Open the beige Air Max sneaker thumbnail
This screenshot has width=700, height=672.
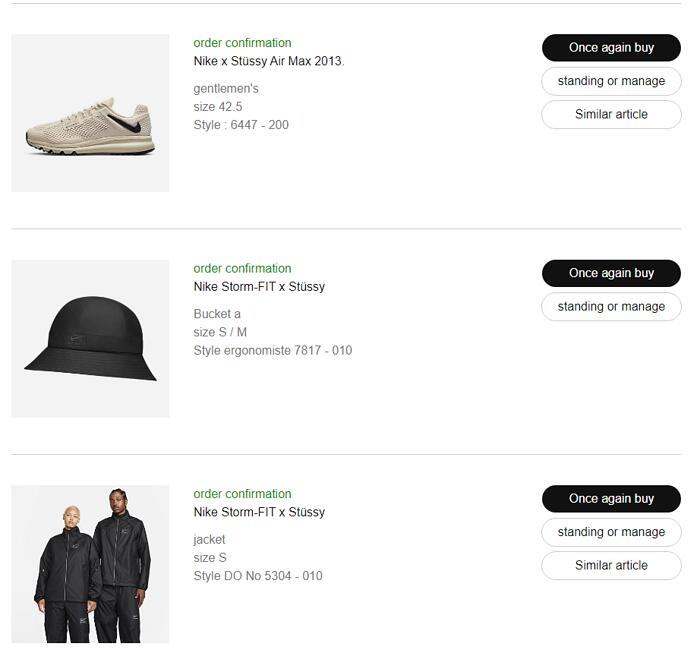(90, 113)
